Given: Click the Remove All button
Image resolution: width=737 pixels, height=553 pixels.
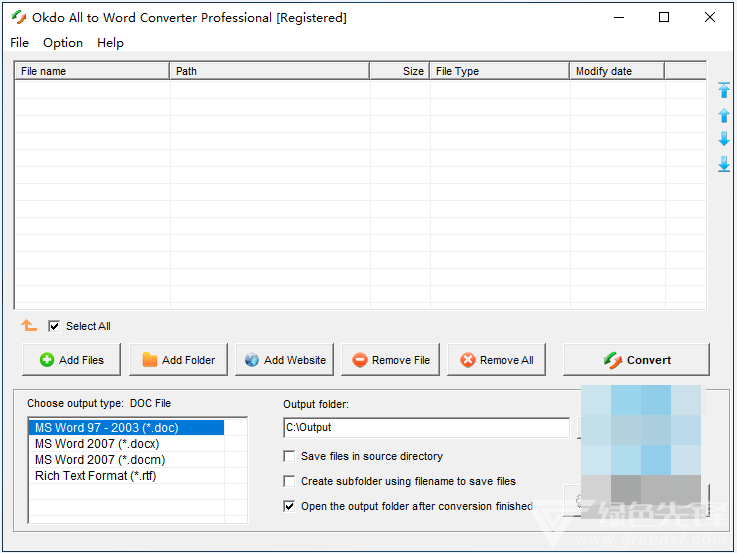Looking at the screenshot, I should coord(496,360).
